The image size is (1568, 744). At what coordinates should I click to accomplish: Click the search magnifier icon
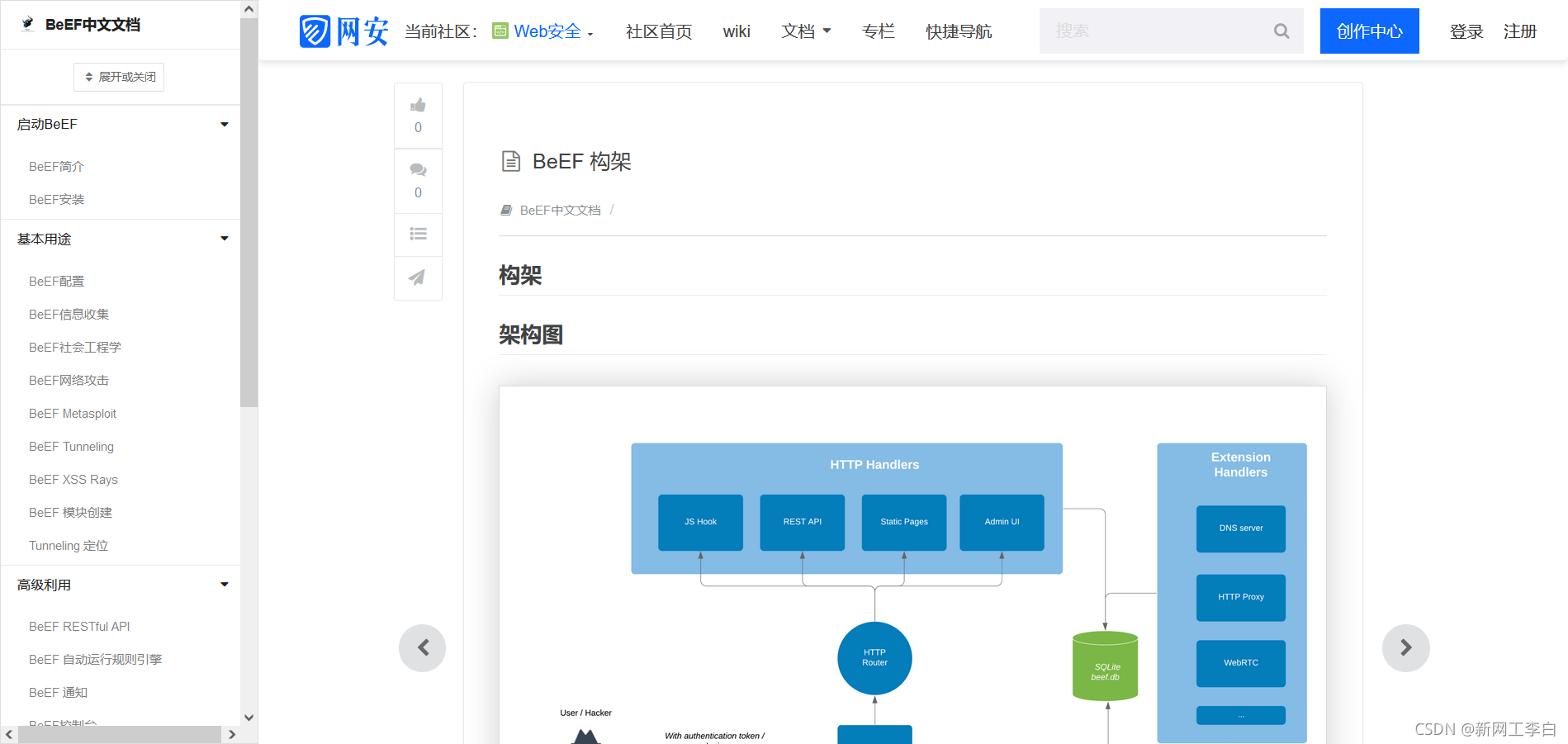(1281, 31)
